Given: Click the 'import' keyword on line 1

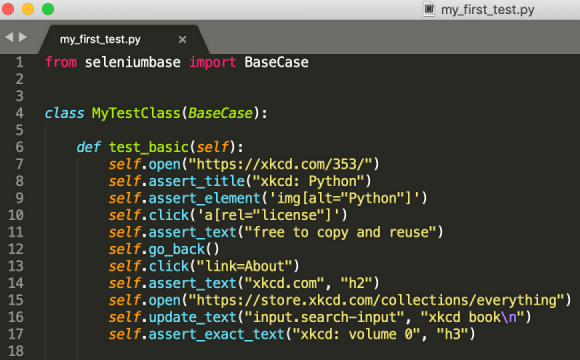Looking at the screenshot, I should [x=213, y=62].
